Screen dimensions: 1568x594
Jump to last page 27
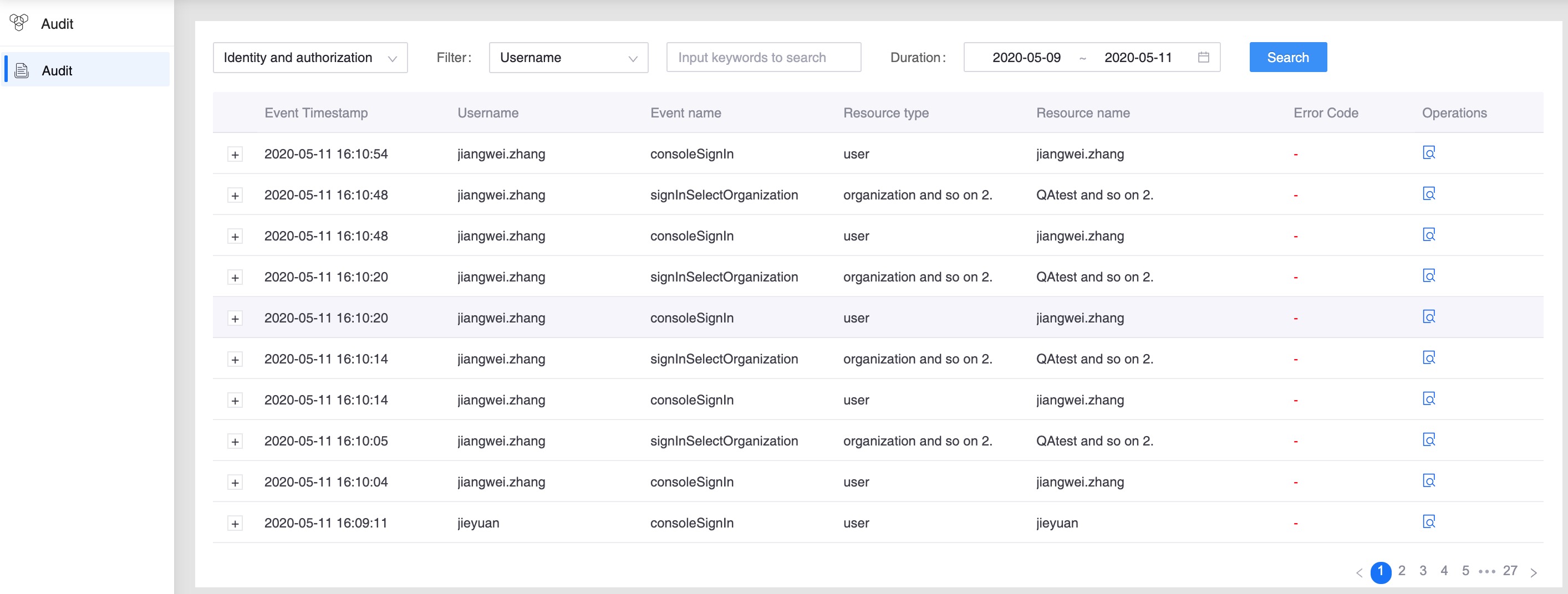(x=1510, y=571)
